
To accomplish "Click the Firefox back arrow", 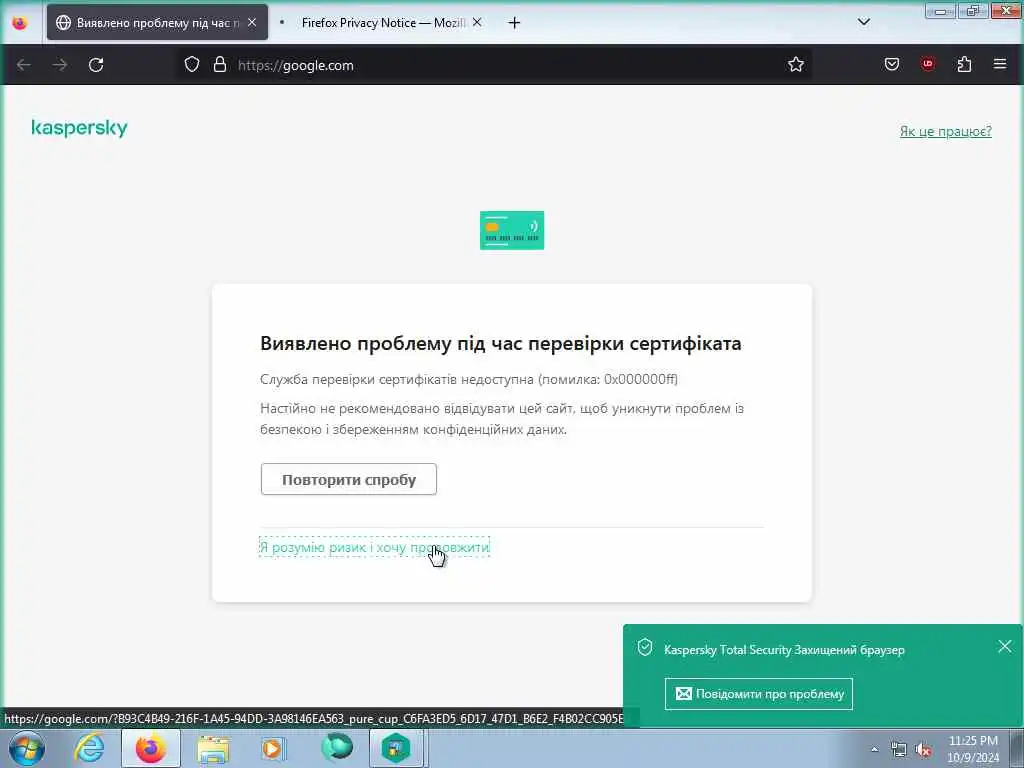I will [24, 65].
